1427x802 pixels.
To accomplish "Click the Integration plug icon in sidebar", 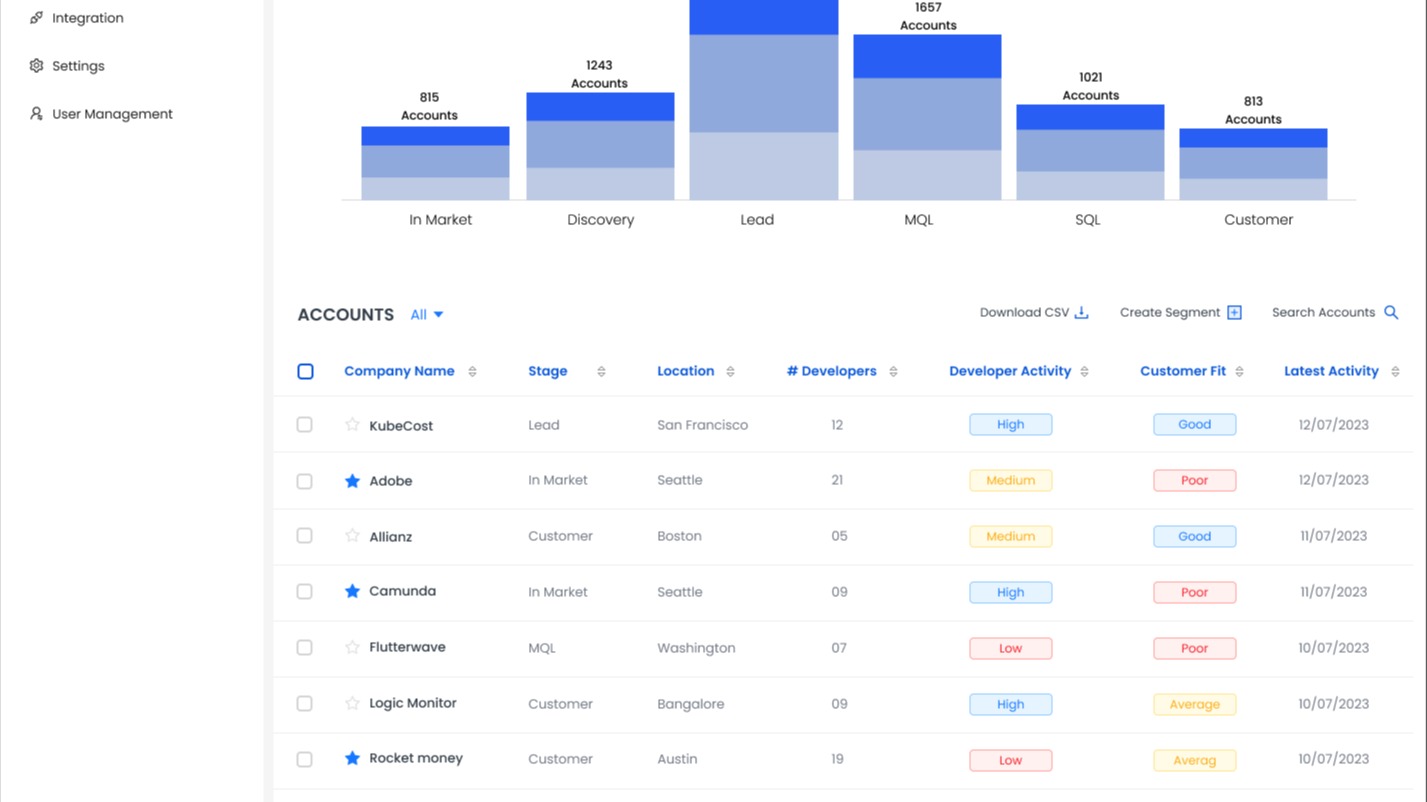I will click(37, 18).
